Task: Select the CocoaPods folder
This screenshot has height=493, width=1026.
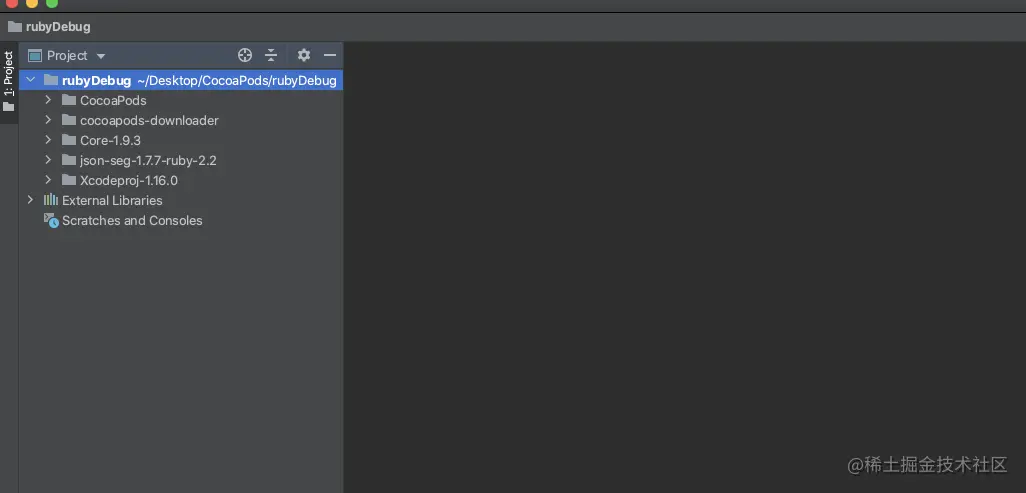Action: (113, 101)
